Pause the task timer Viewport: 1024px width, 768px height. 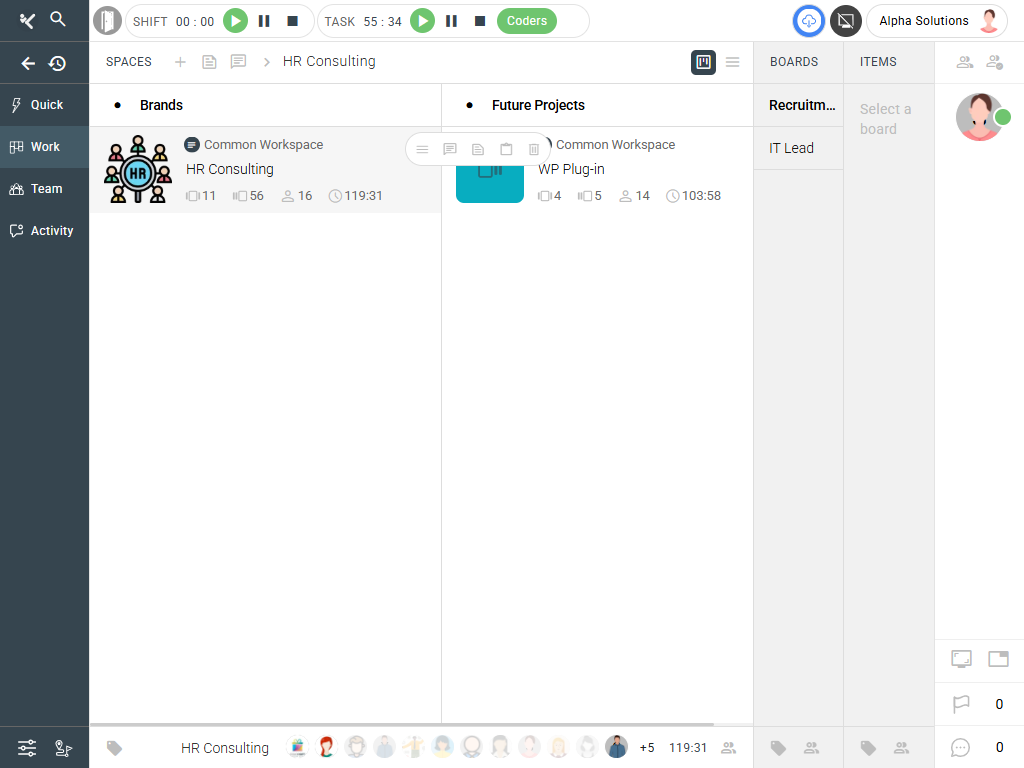451,21
